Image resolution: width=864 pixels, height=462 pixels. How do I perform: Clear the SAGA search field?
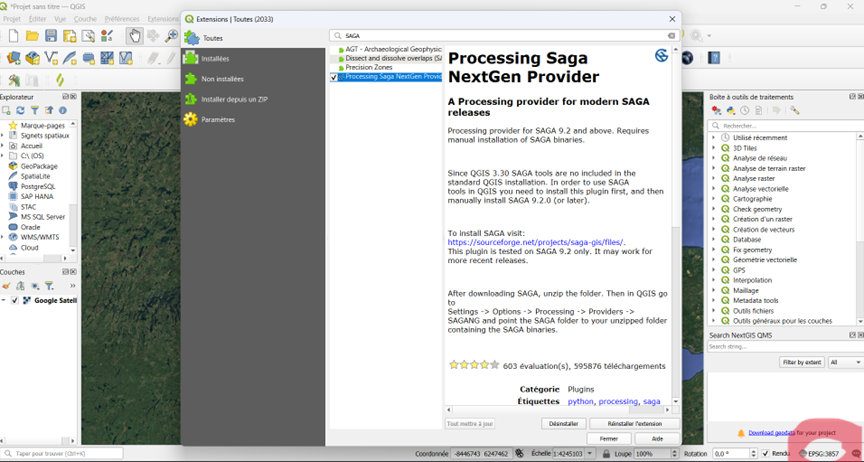pyautogui.click(x=671, y=36)
